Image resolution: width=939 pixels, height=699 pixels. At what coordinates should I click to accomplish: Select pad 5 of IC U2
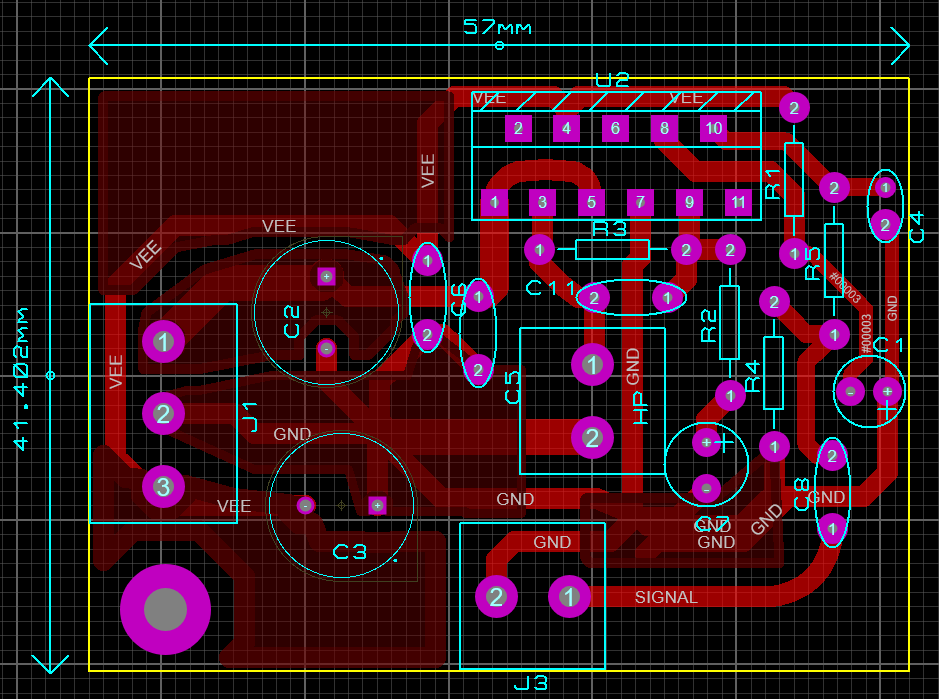click(591, 202)
